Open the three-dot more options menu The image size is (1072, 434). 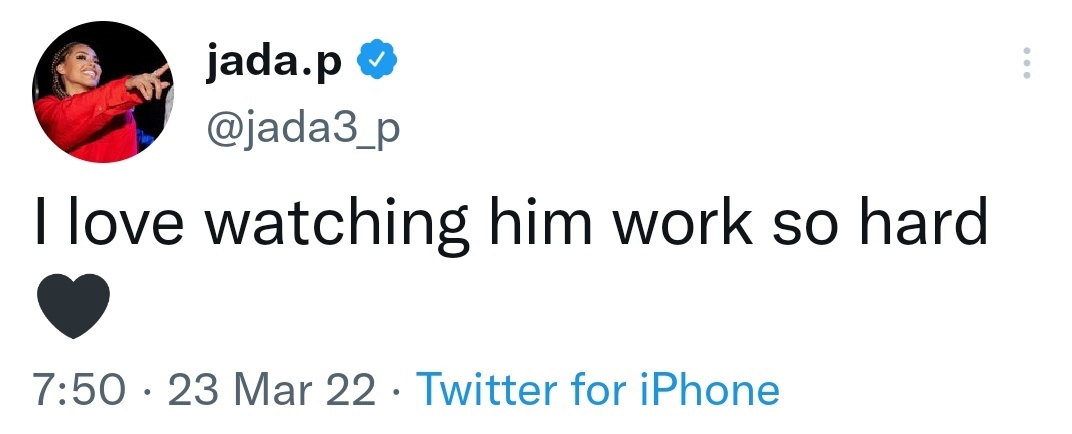1025,64
